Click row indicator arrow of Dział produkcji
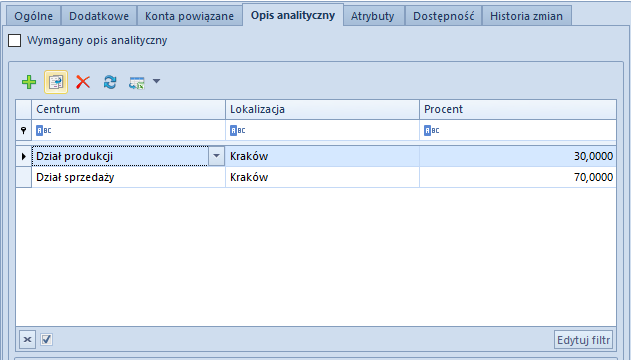 [24, 156]
